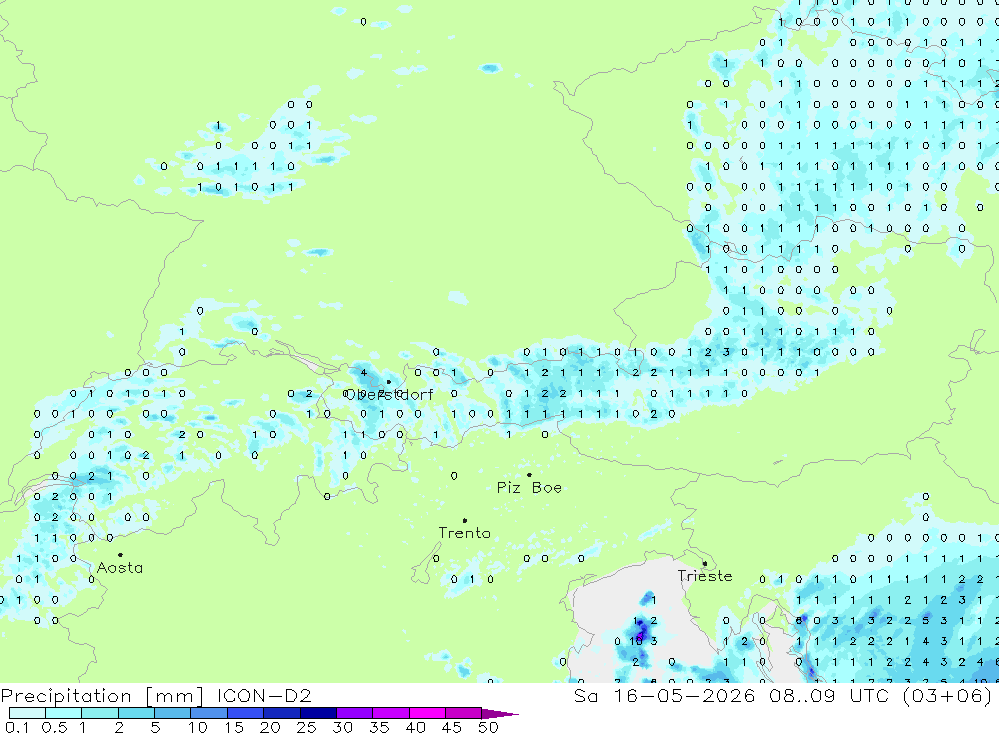Click the date 16-05-2026 in footer
Viewport: 1000px width, 733px height.
click(x=684, y=696)
